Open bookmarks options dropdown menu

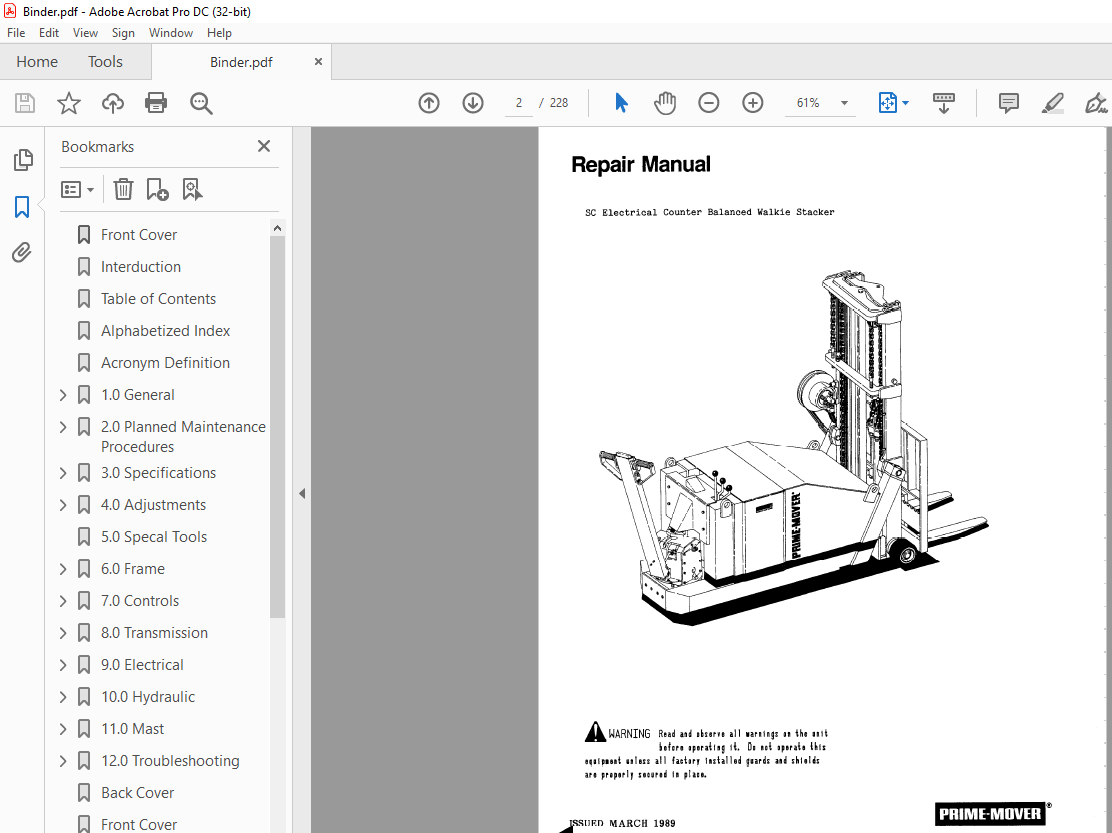(x=77, y=189)
